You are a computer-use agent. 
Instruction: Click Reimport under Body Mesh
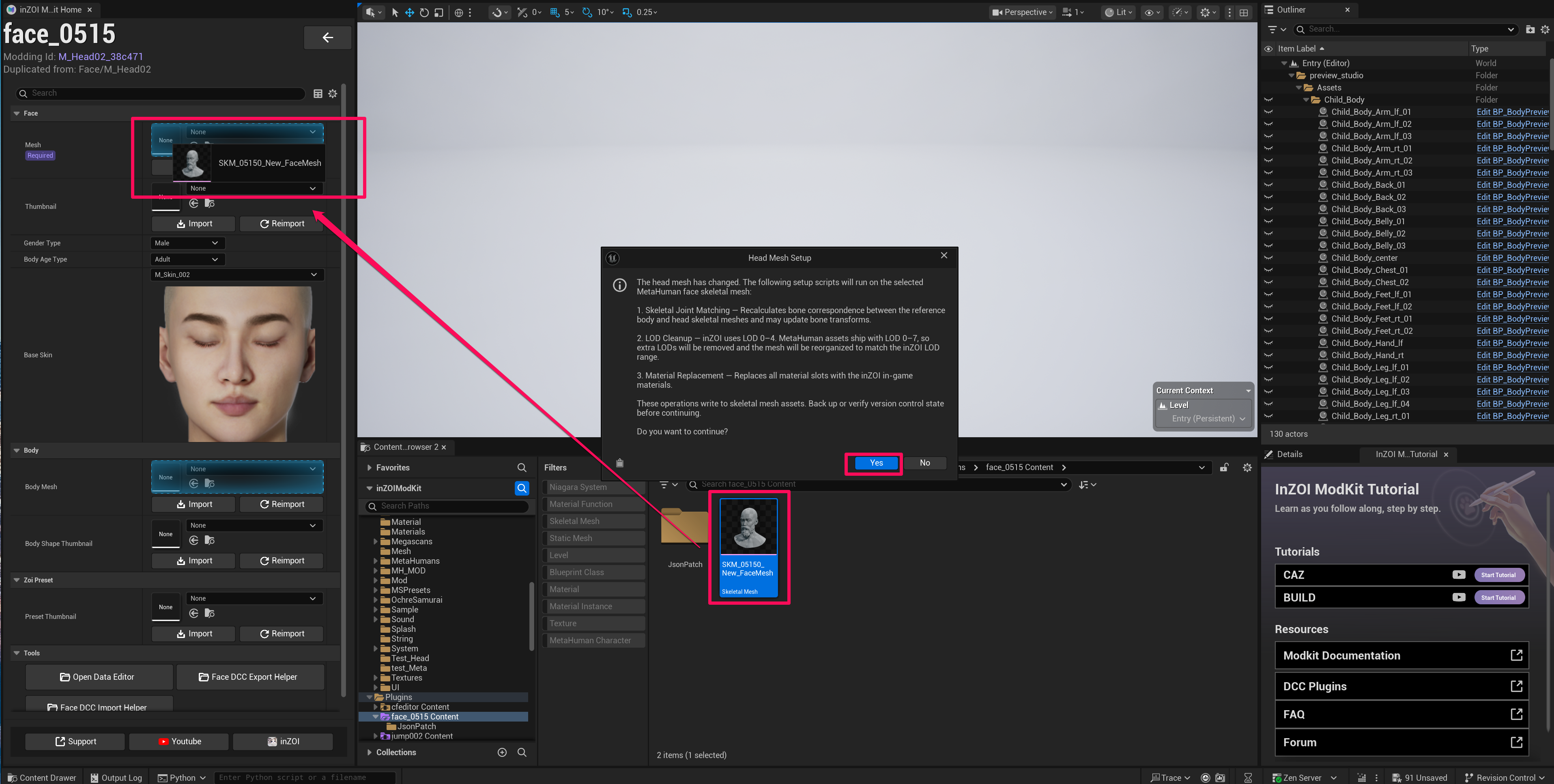(282, 504)
